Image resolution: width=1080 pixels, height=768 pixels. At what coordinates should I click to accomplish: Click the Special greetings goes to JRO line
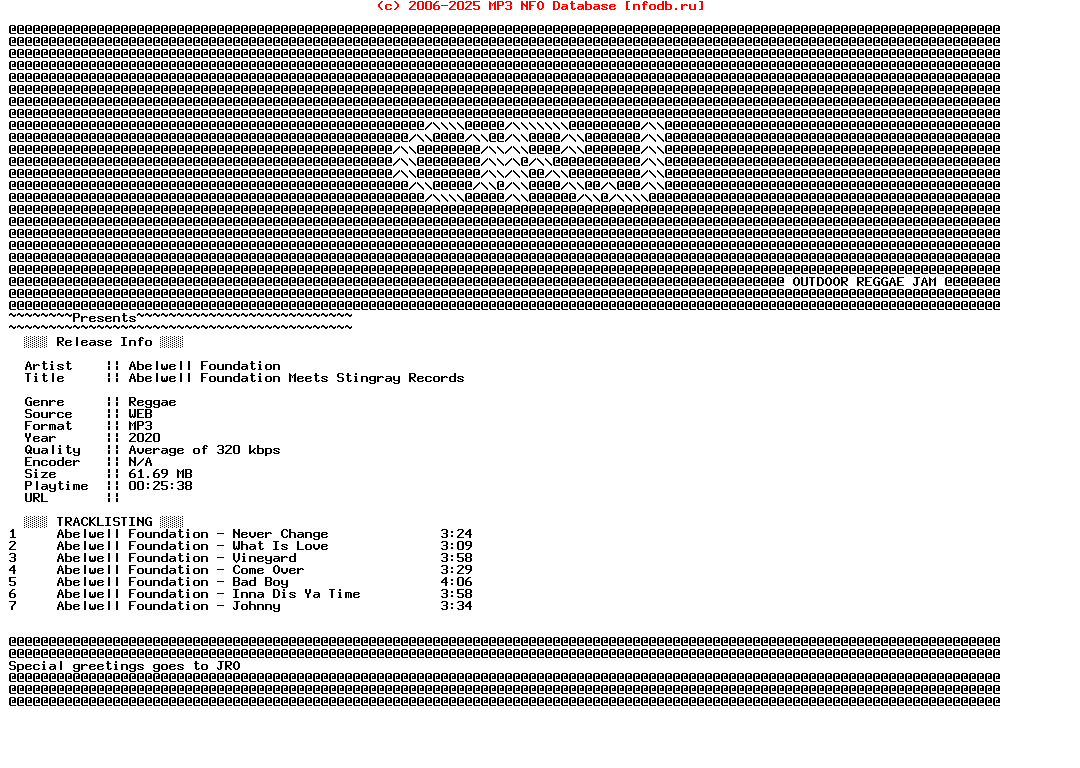coord(124,666)
